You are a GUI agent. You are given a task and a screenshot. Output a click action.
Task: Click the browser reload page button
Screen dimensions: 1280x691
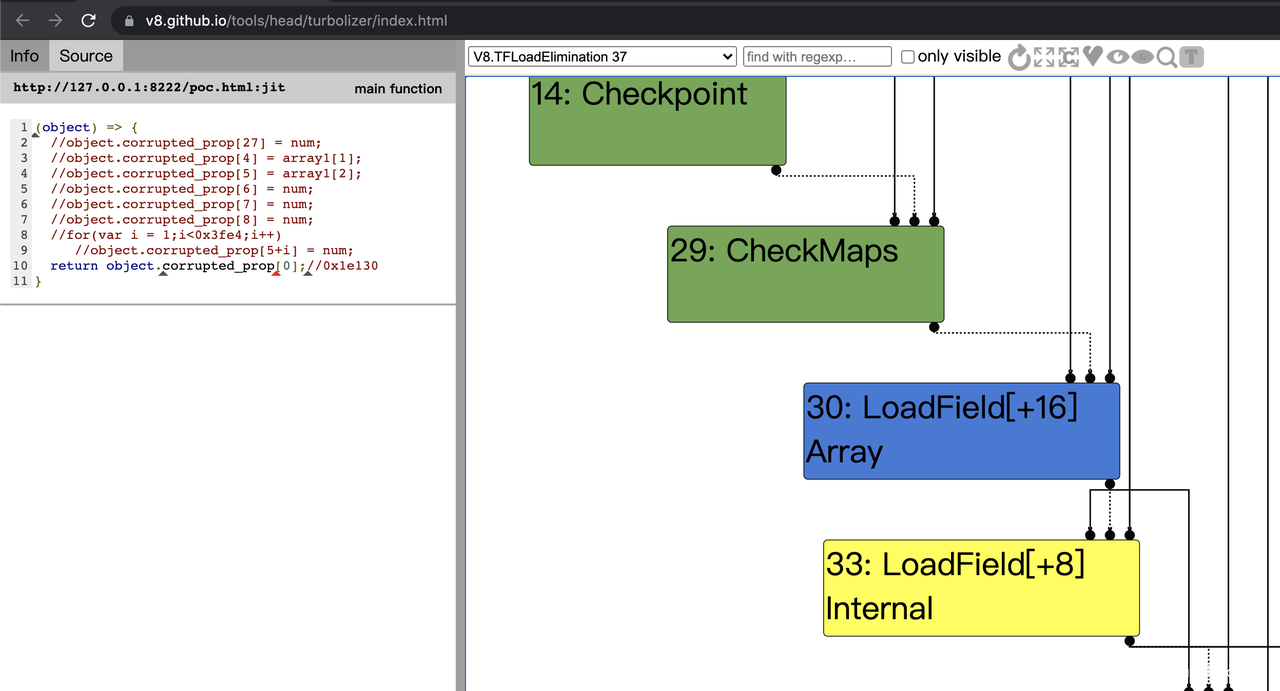pyautogui.click(x=88, y=20)
